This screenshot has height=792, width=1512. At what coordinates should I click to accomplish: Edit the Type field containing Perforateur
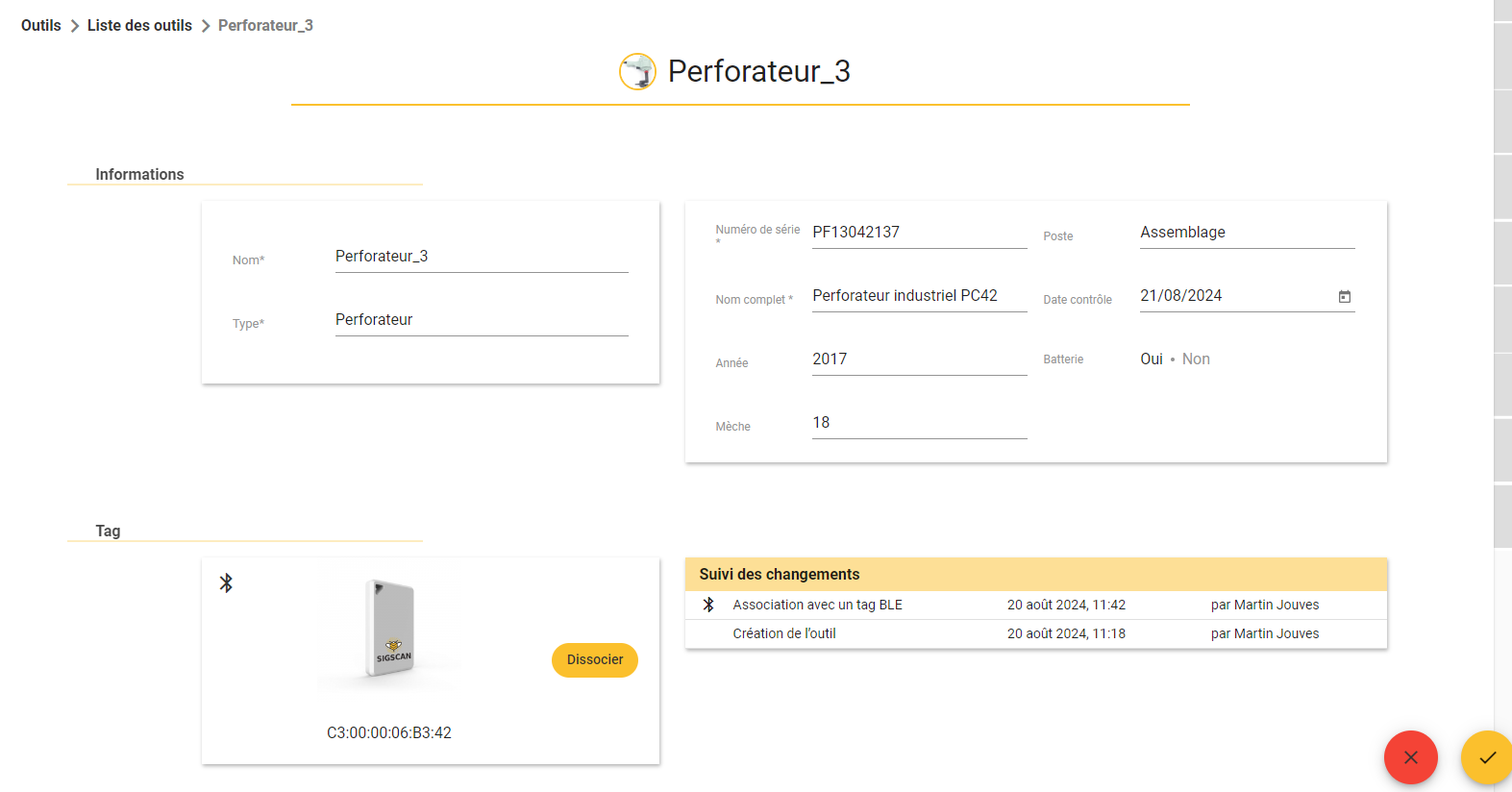coord(482,320)
